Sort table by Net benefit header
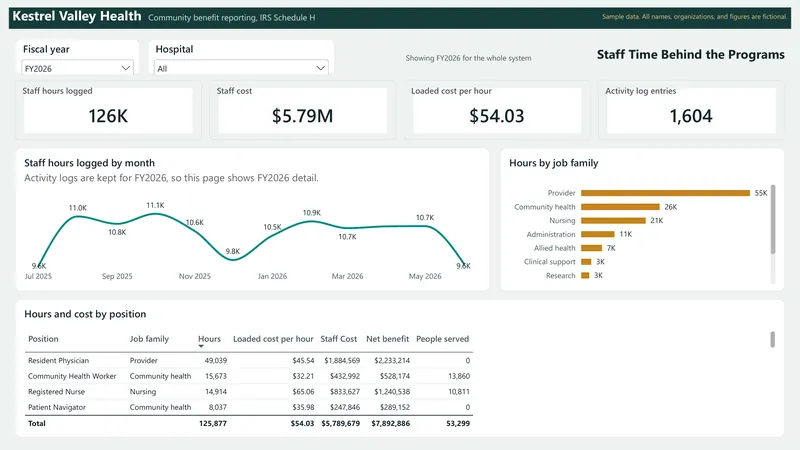This screenshot has width=800, height=450. coord(387,339)
